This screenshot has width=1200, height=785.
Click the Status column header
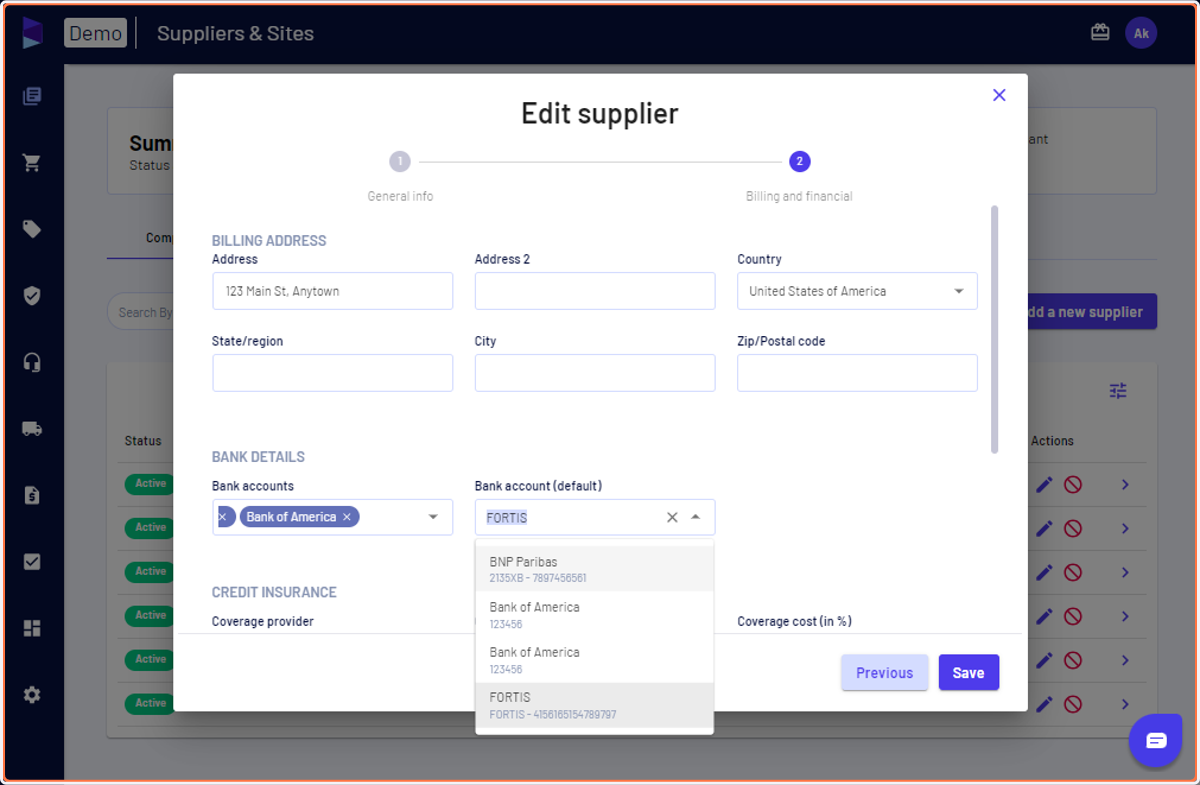(x=143, y=441)
